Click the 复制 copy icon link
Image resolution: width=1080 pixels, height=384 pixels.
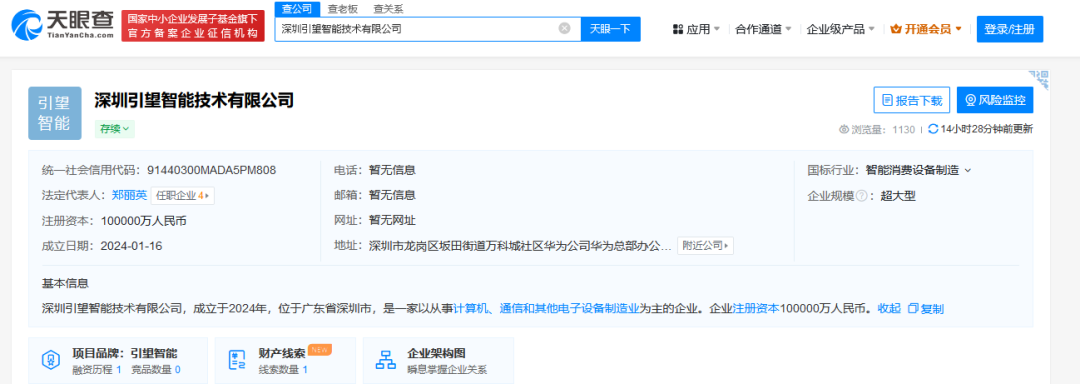tap(926, 309)
